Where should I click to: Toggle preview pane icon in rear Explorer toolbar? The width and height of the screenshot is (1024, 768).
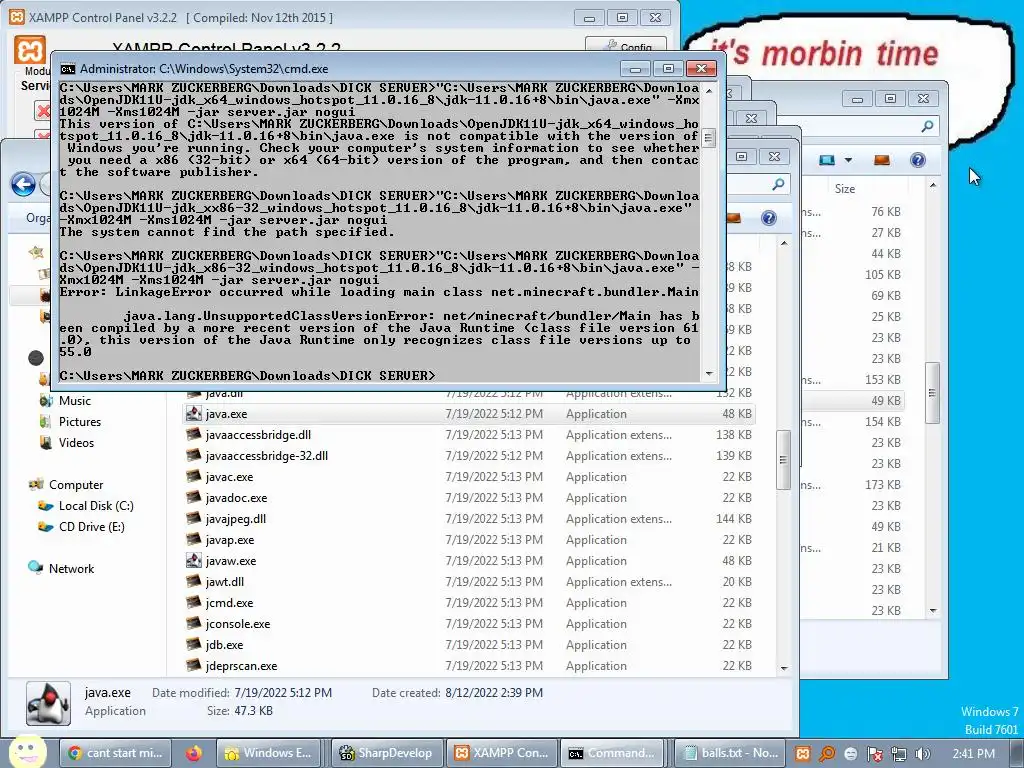pos(882,160)
